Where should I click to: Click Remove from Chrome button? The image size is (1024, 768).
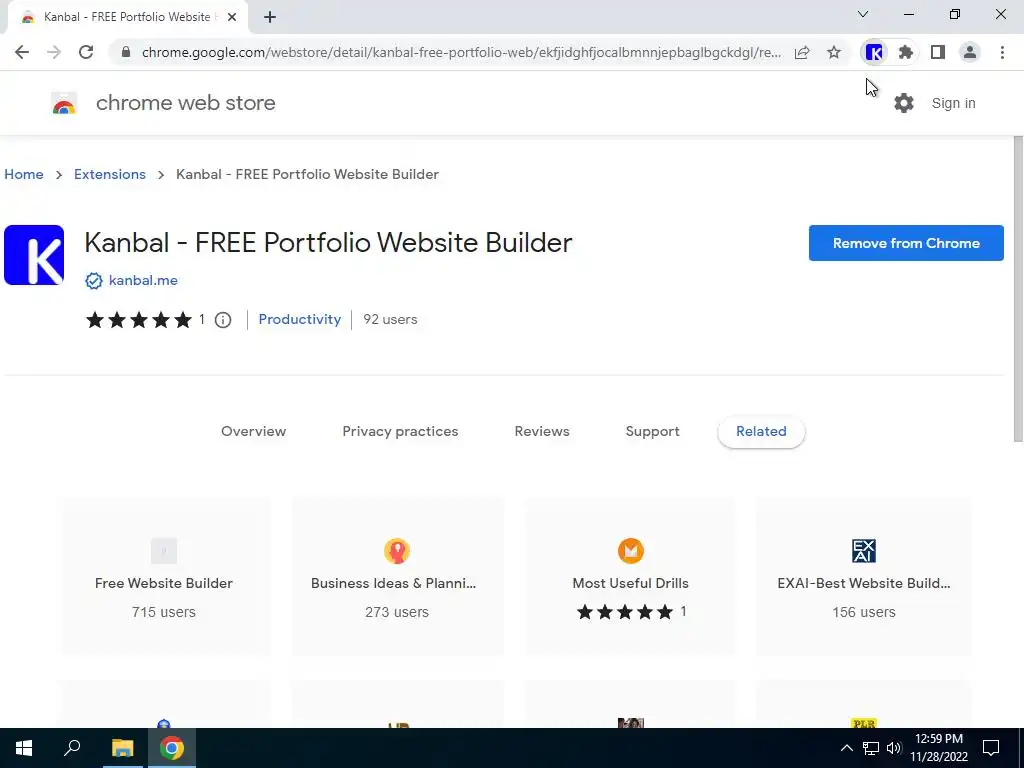point(906,243)
